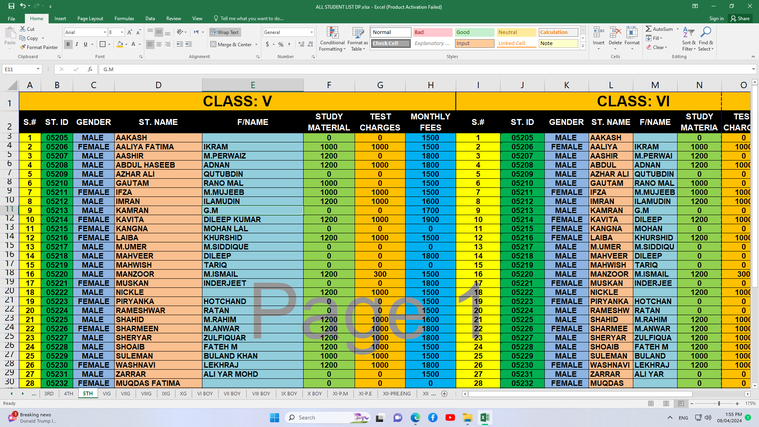
Task: Click the Sign in link
Action: [x=716, y=18]
